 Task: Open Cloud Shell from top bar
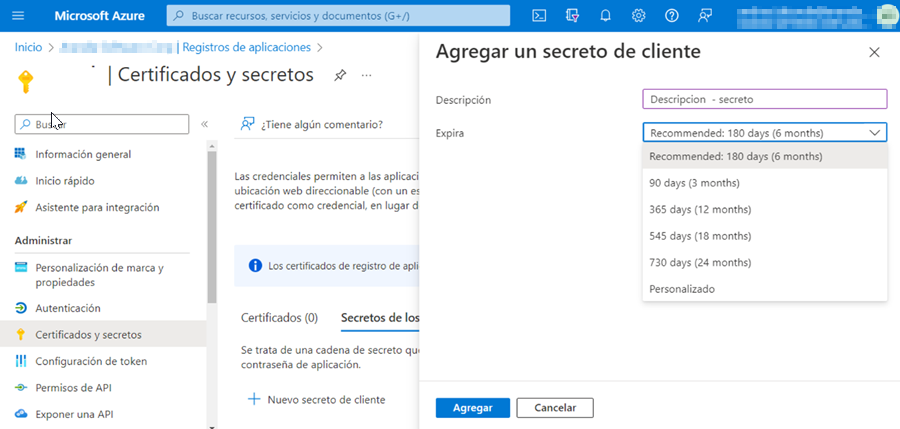539,15
